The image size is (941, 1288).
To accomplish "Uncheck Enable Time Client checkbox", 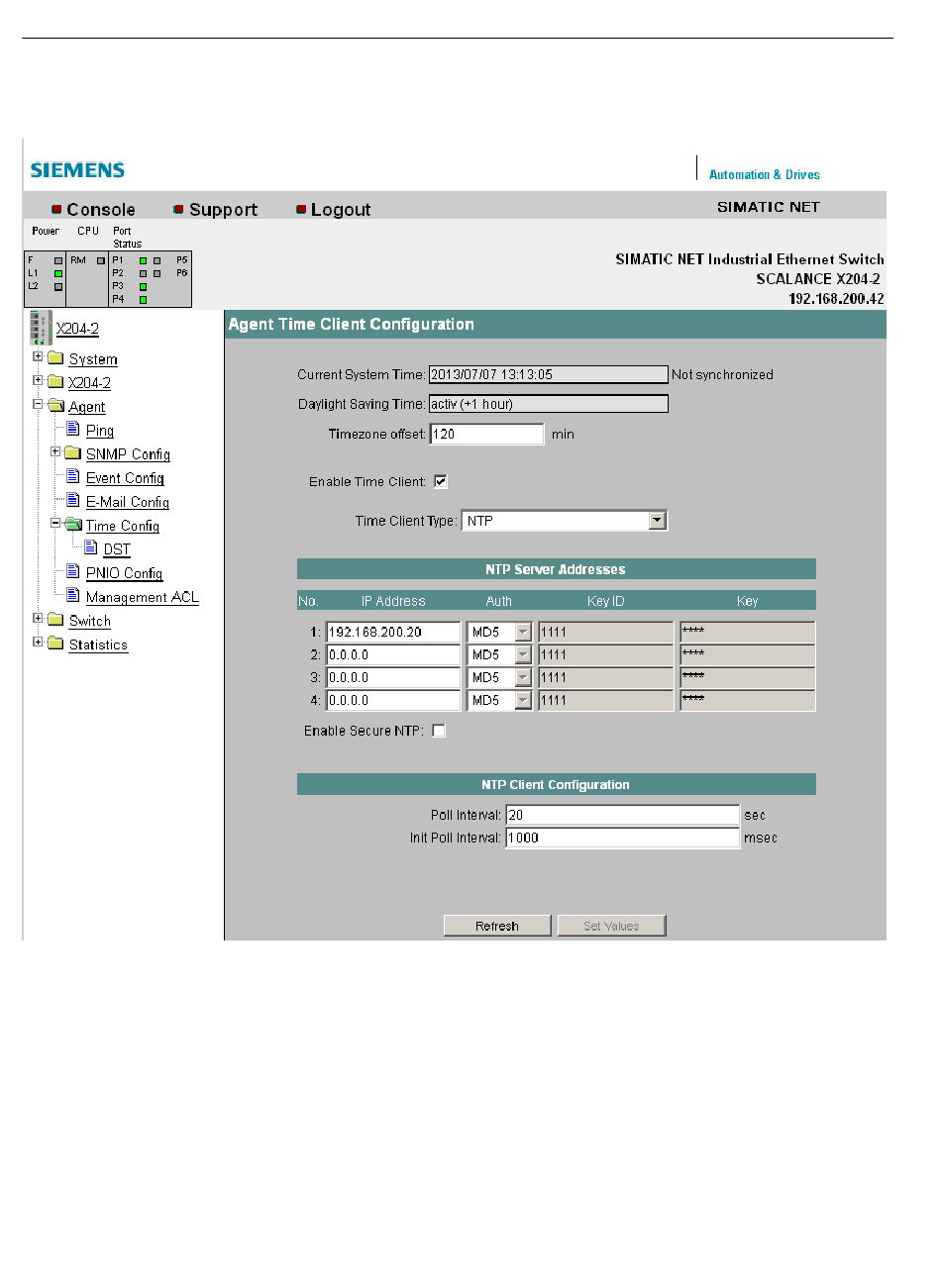I will coord(441,481).
